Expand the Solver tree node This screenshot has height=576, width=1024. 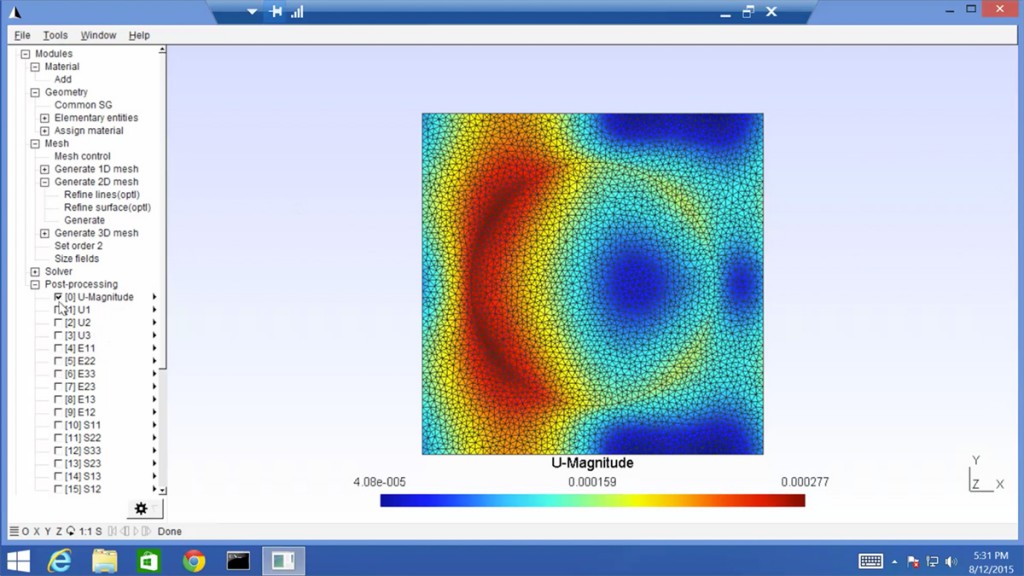[x=35, y=271]
